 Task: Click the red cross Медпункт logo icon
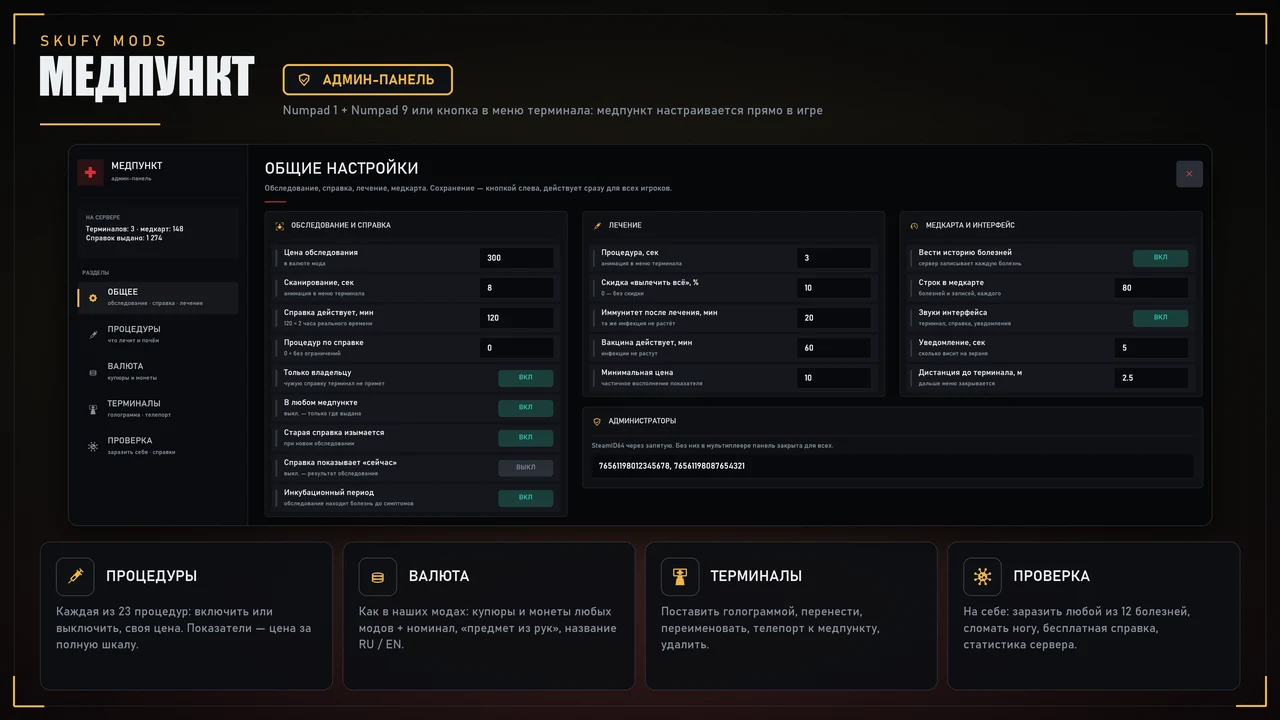[x=90, y=172]
